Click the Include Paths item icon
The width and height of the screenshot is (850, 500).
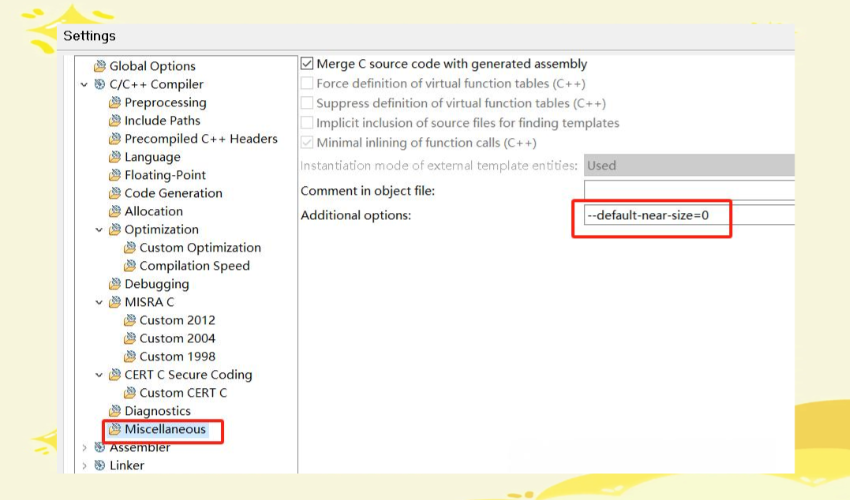115,120
